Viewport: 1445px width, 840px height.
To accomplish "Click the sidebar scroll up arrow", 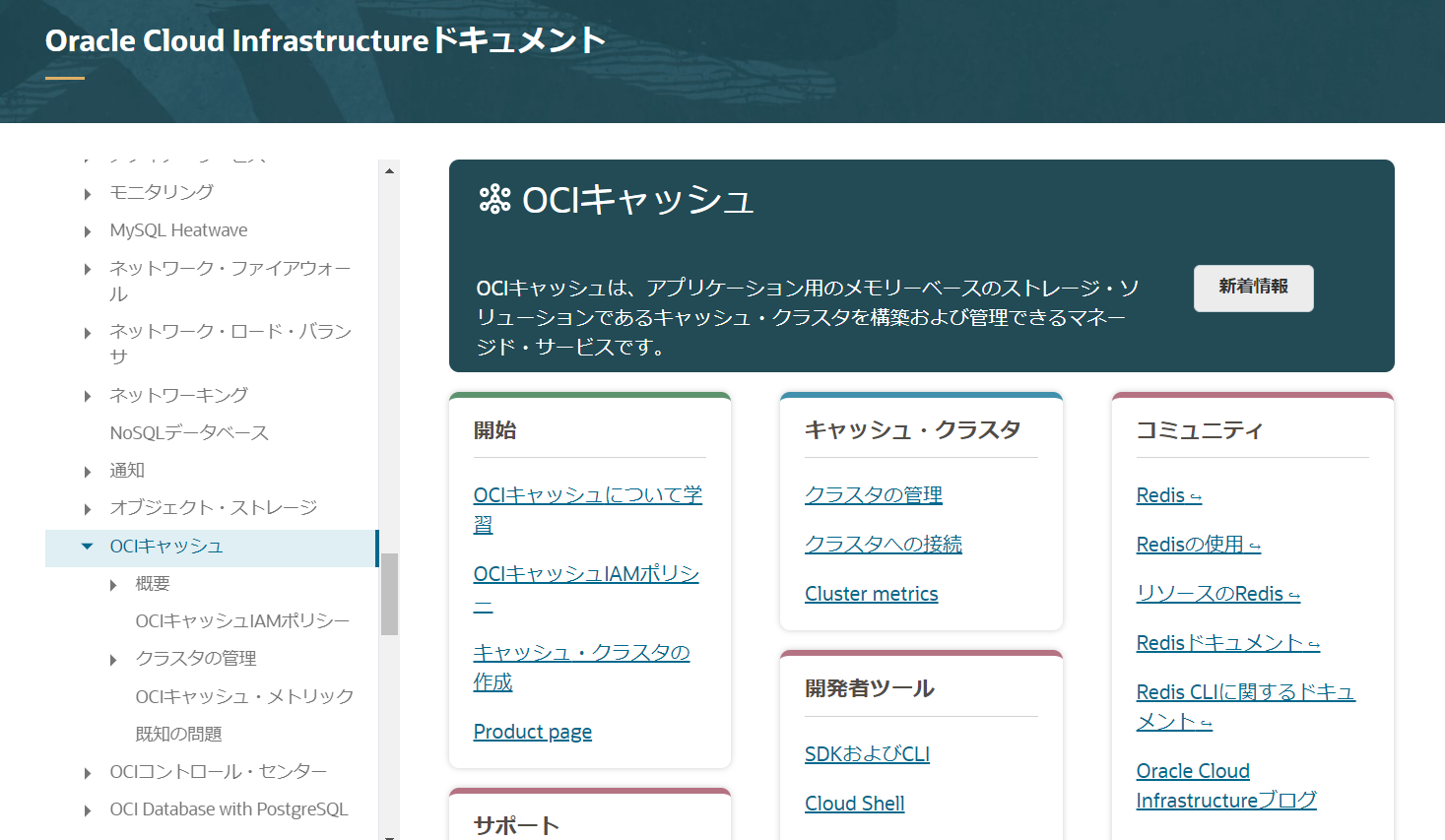I will tap(389, 170).
